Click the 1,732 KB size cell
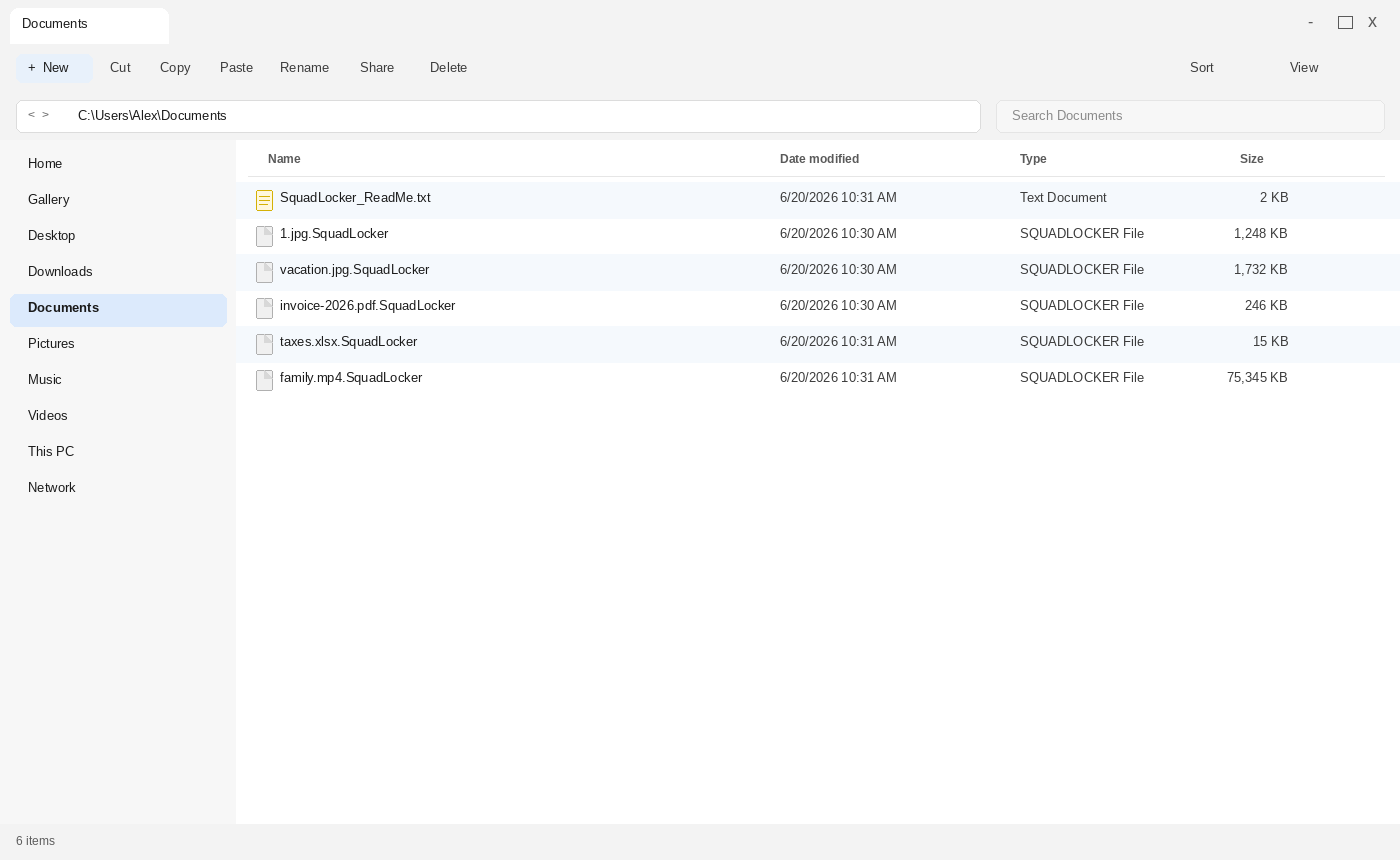The height and width of the screenshot is (860, 1400). pos(1260,270)
